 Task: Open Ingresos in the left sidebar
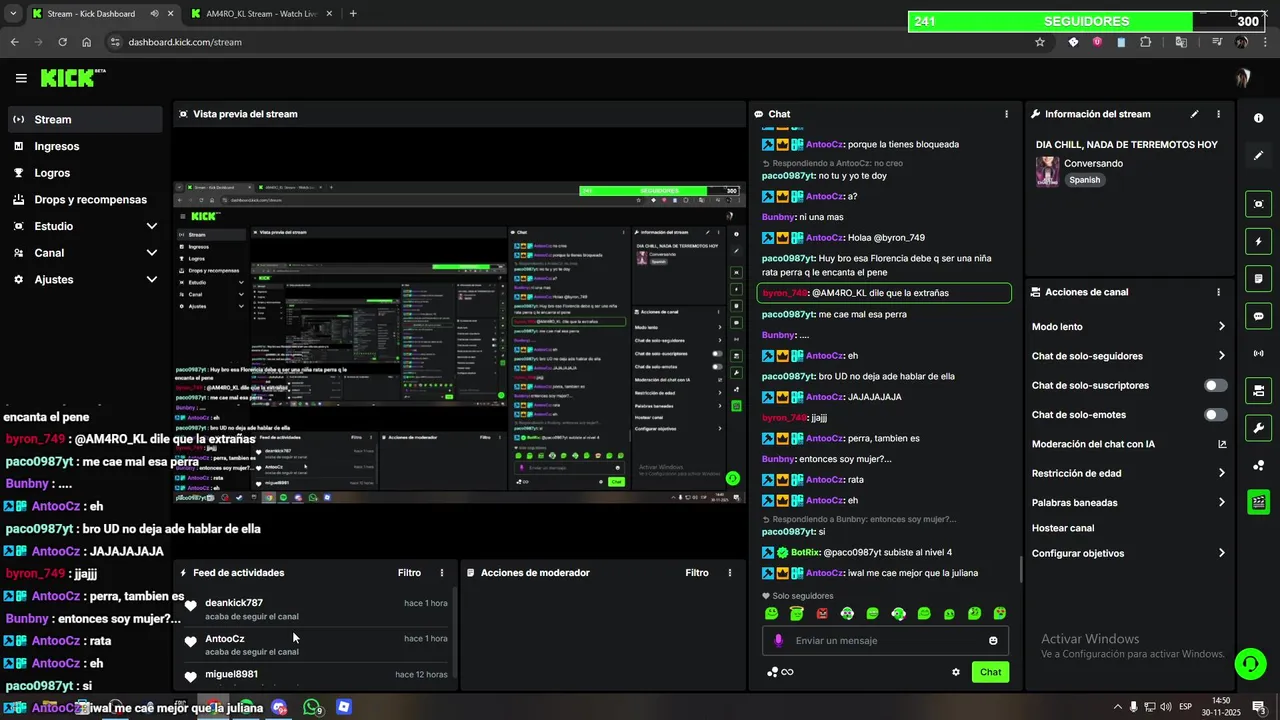tap(84, 146)
